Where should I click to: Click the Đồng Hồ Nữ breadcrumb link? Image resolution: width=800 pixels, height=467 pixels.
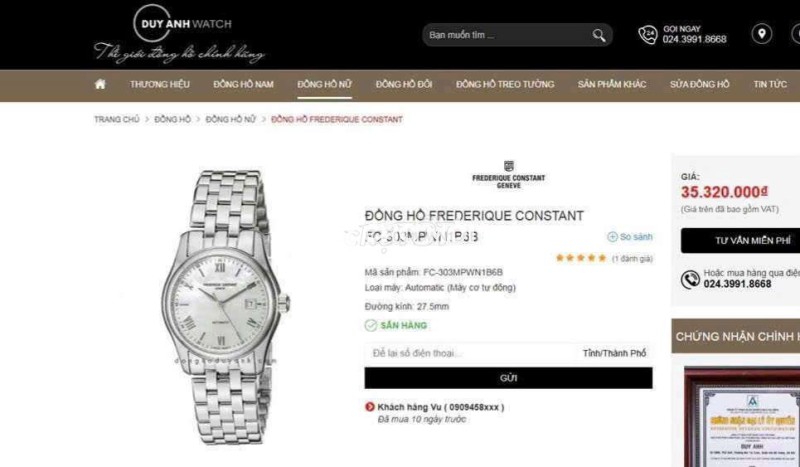[x=231, y=119]
